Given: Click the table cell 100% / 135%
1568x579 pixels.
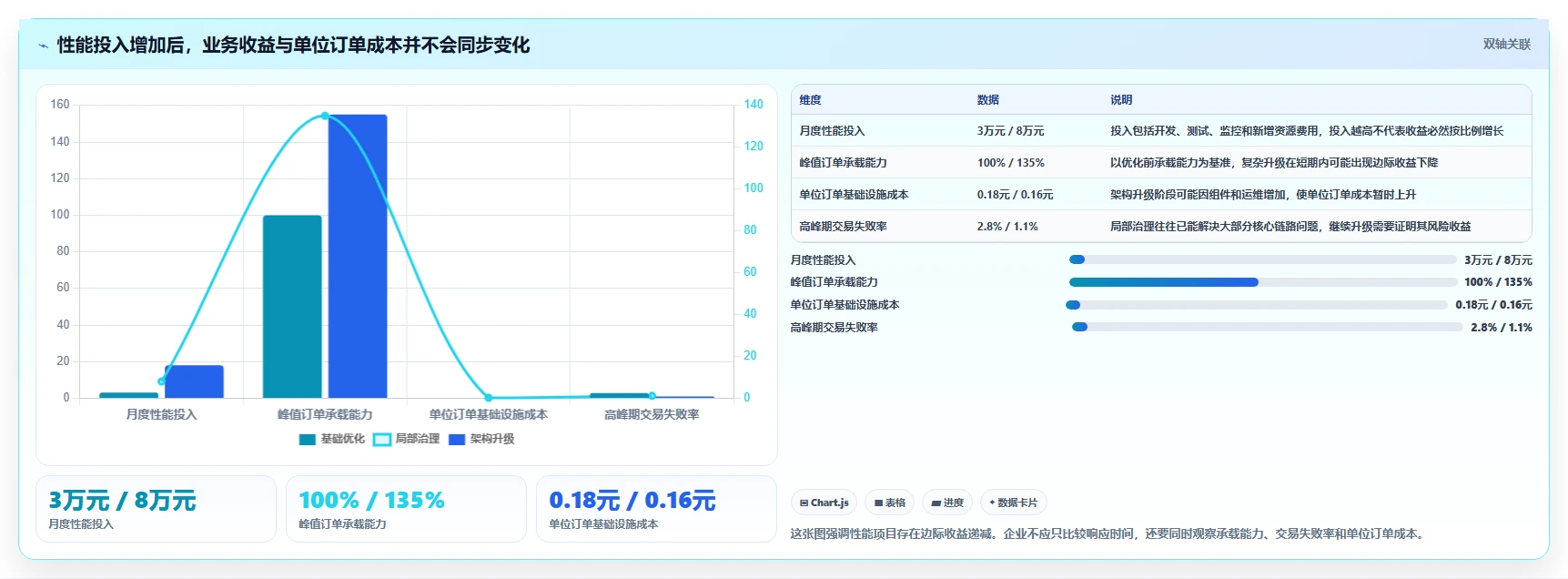Looking at the screenshot, I should tap(1010, 163).
